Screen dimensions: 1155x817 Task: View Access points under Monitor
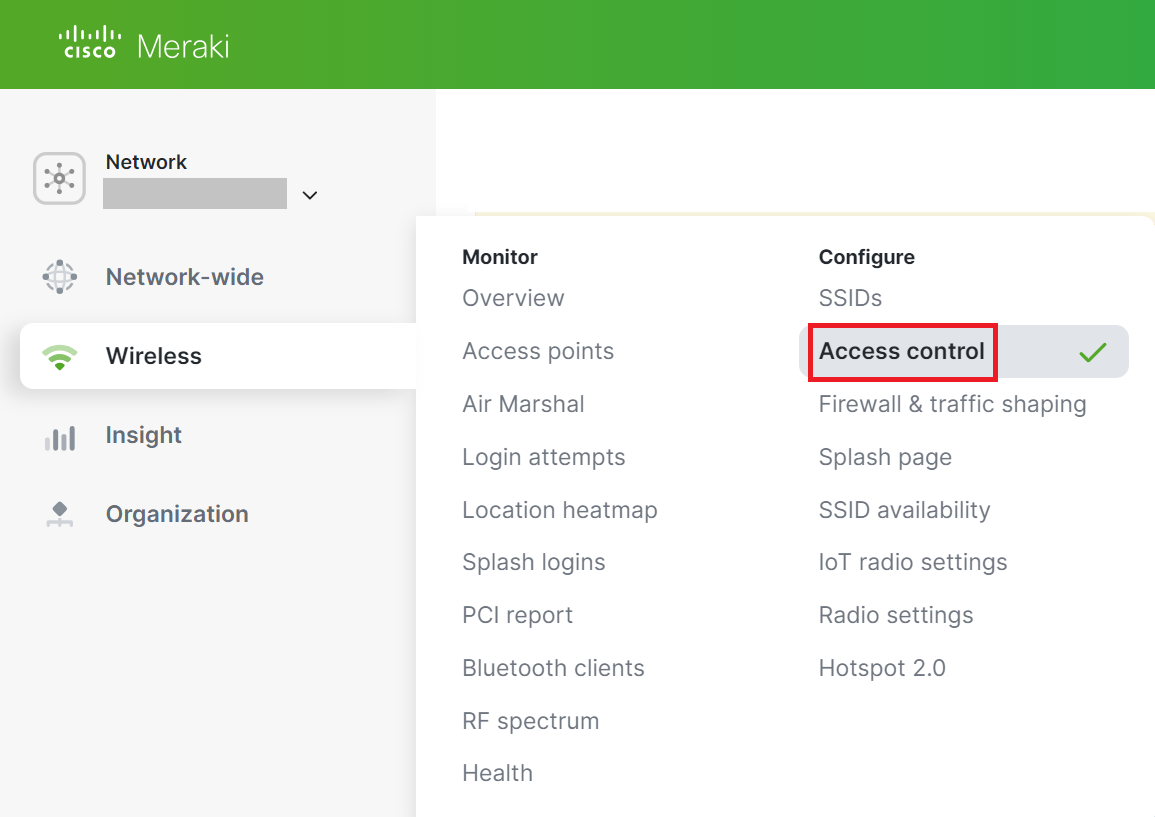(538, 351)
